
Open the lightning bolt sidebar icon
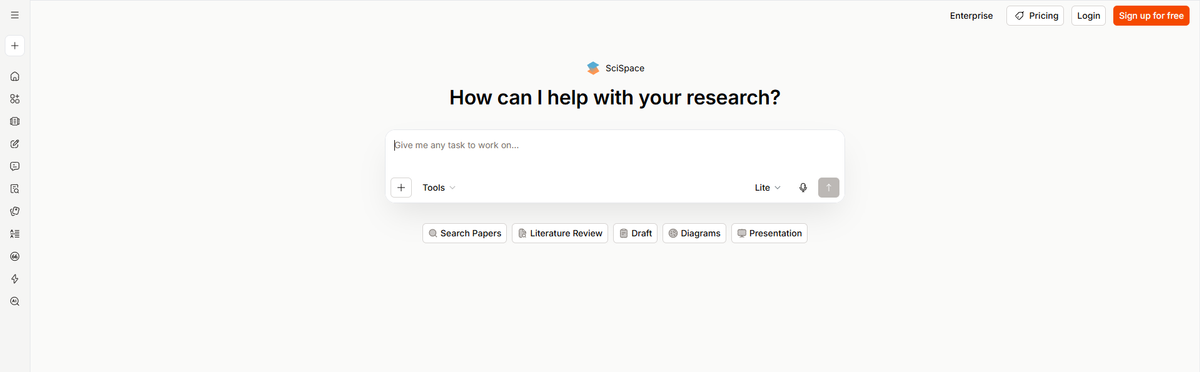click(14, 279)
